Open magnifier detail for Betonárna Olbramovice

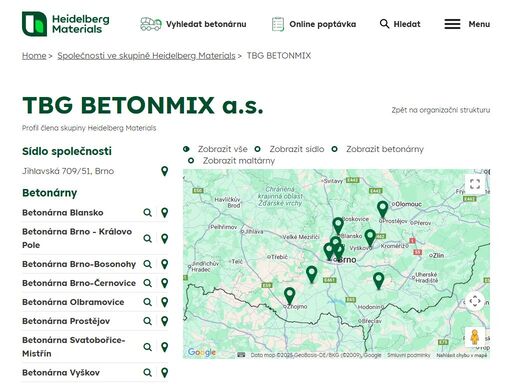(147, 302)
